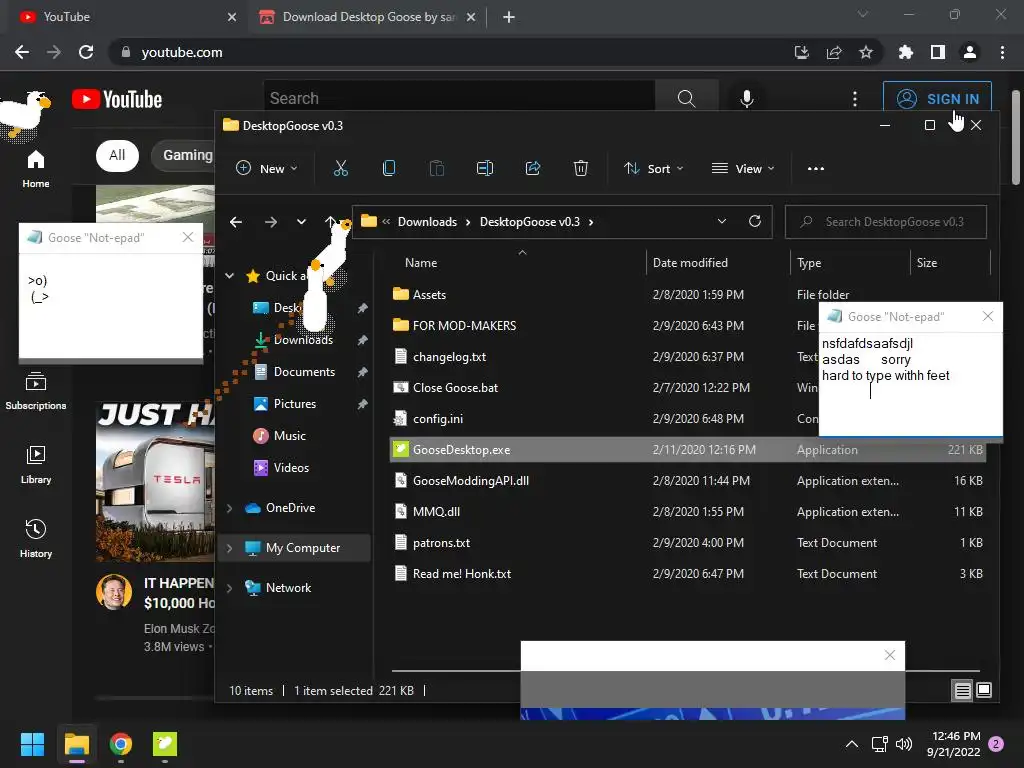Click the Cut scissors icon in Explorer toolbar
The image size is (1024, 768).
pos(340,168)
